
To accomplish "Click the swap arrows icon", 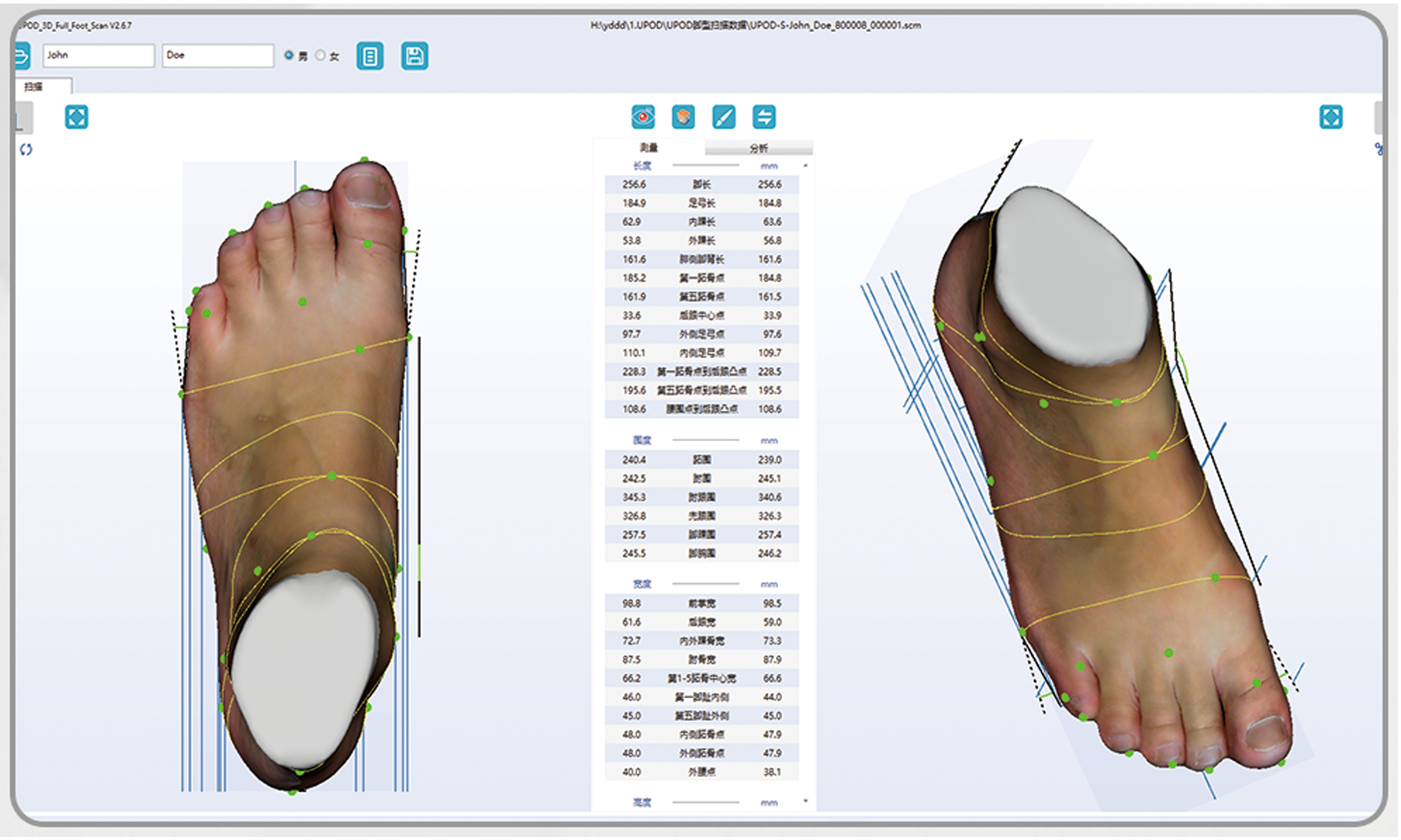I will [x=764, y=117].
